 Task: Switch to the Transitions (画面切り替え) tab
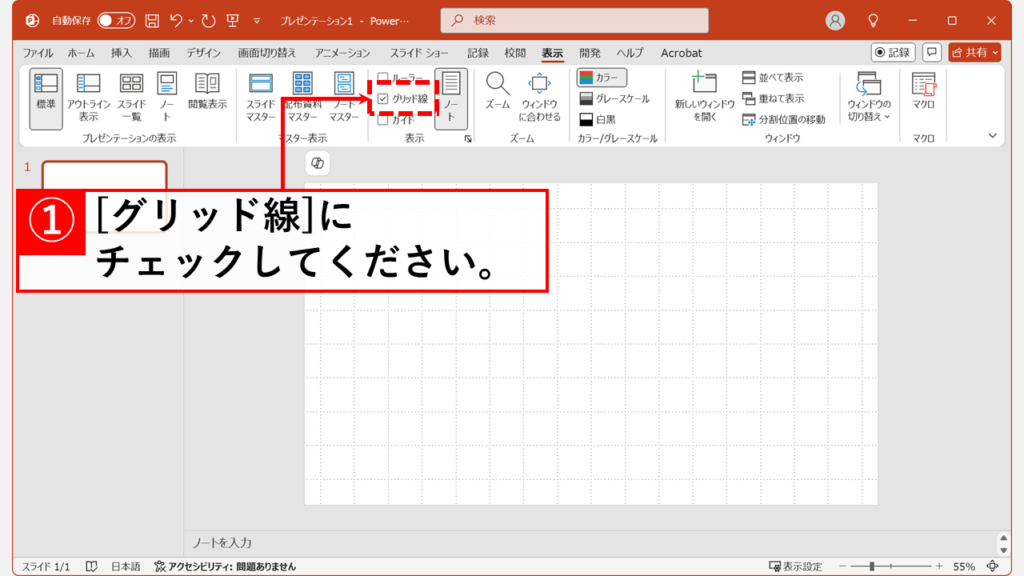pos(266,53)
